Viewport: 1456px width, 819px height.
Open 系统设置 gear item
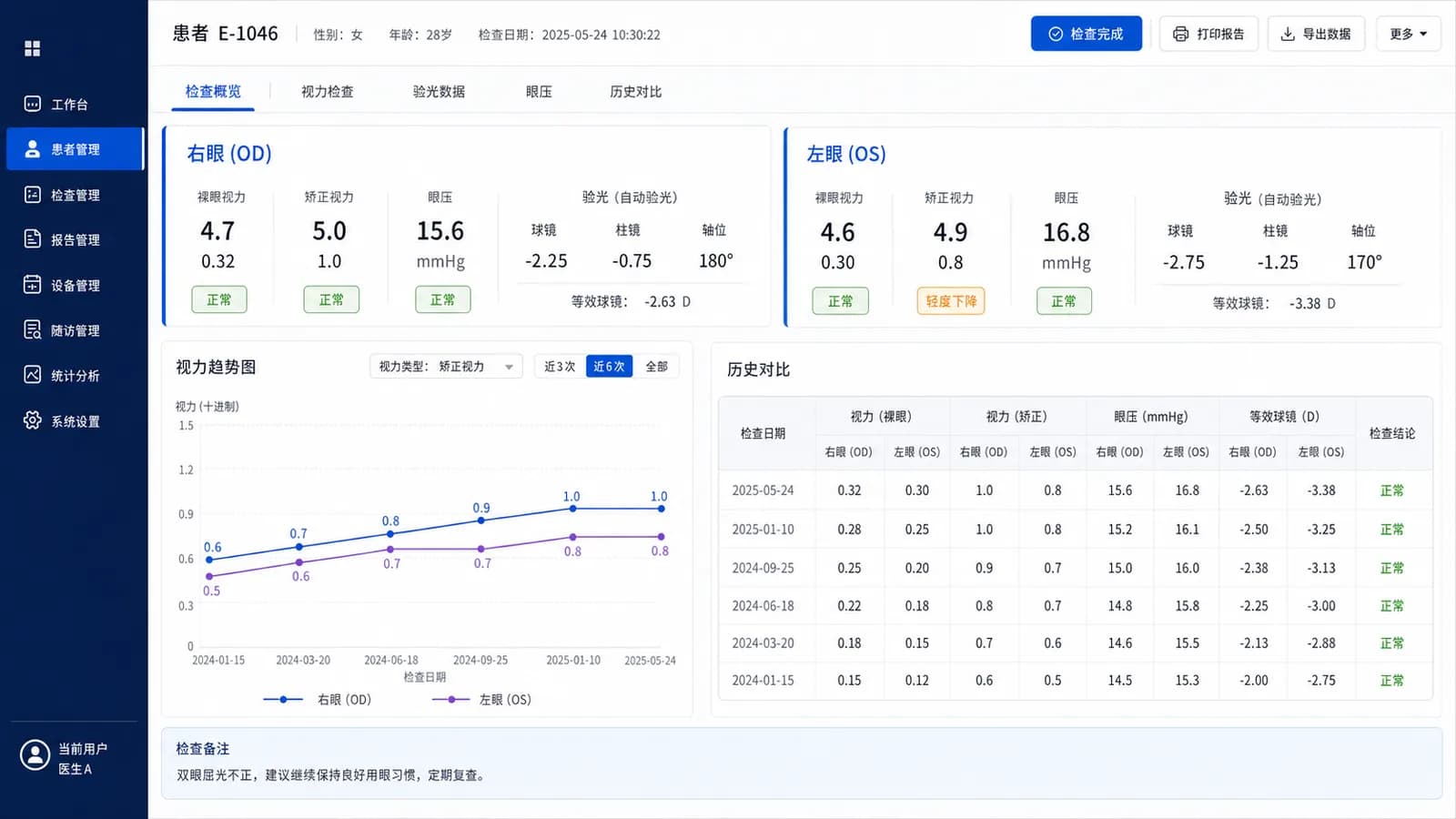point(73,420)
